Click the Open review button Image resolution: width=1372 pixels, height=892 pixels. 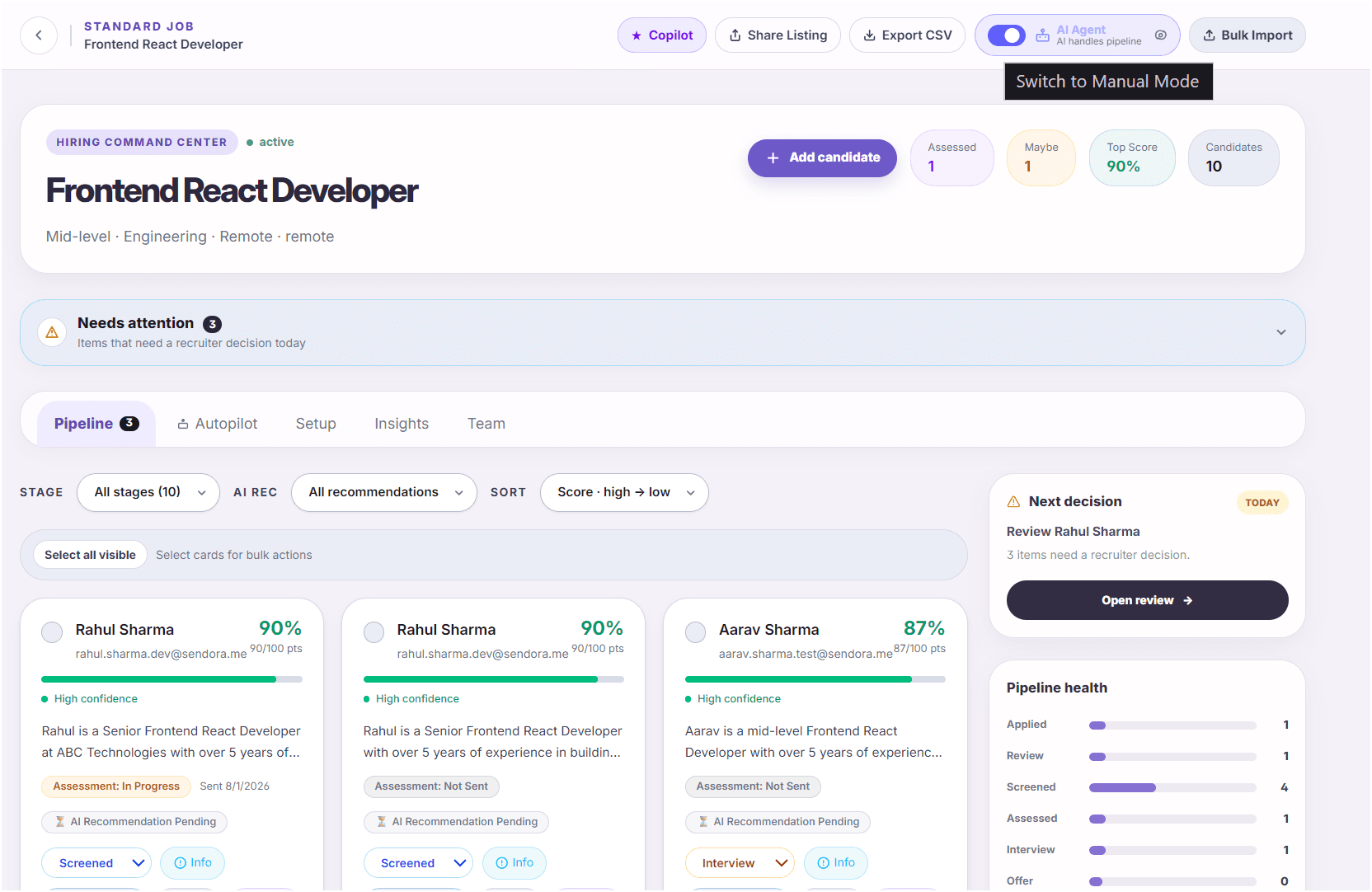click(1147, 600)
